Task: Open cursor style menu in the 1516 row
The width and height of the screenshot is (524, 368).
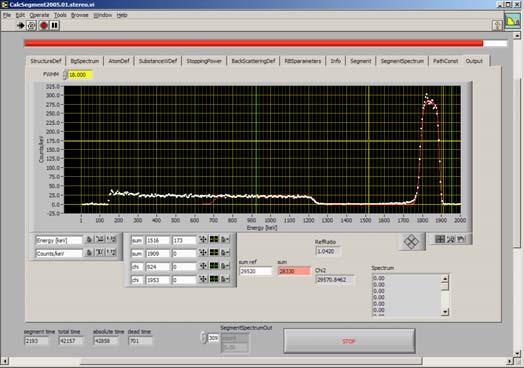Action: [x=214, y=239]
